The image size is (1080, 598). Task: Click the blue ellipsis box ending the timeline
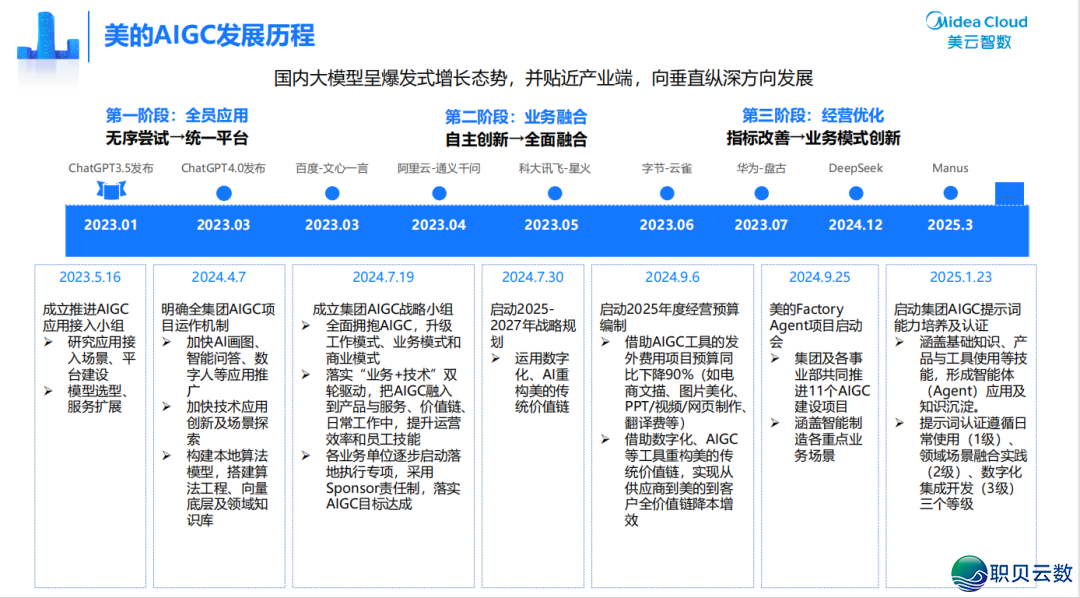click(x=1009, y=194)
